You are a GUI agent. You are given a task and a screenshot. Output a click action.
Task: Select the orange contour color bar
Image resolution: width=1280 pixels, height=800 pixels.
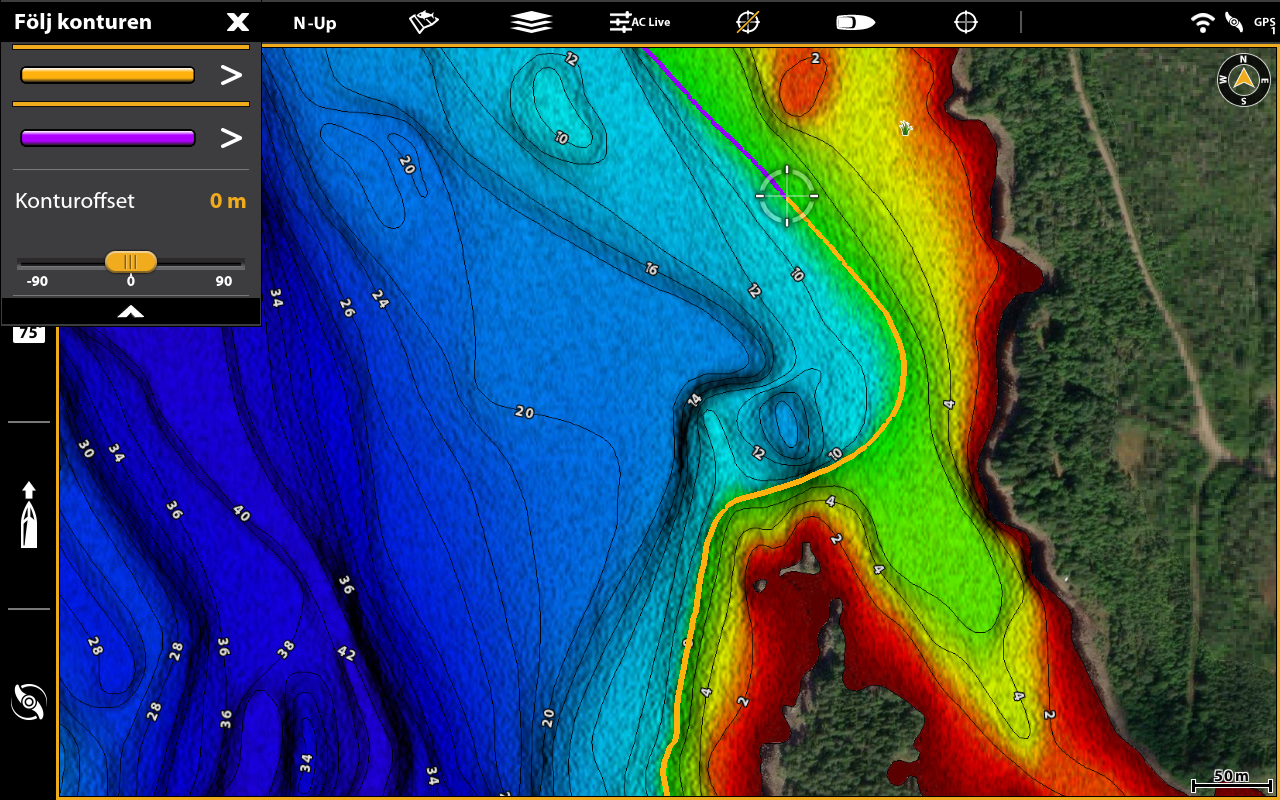[x=107, y=75]
